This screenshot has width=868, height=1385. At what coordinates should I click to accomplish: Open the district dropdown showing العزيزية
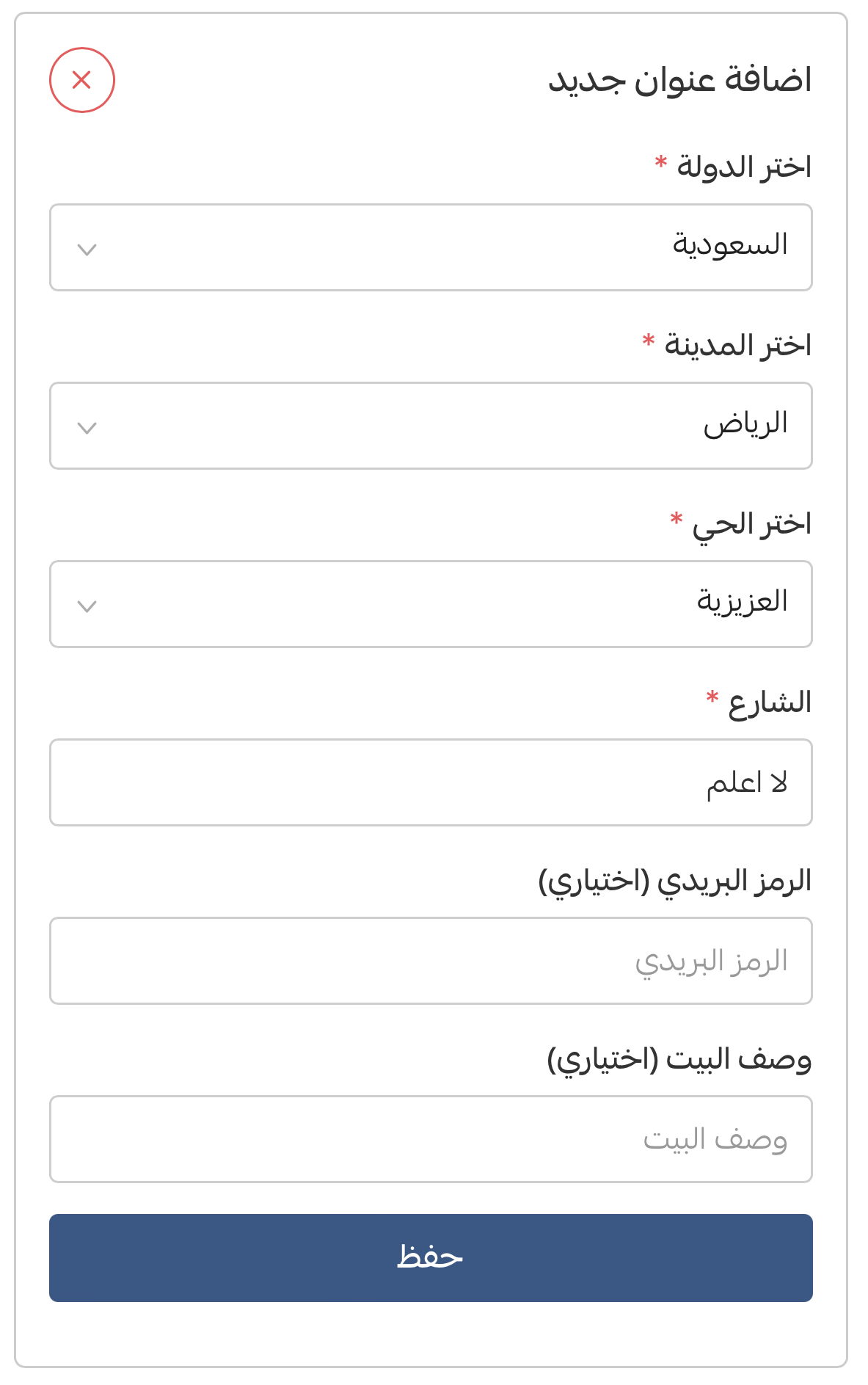coord(431,604)
